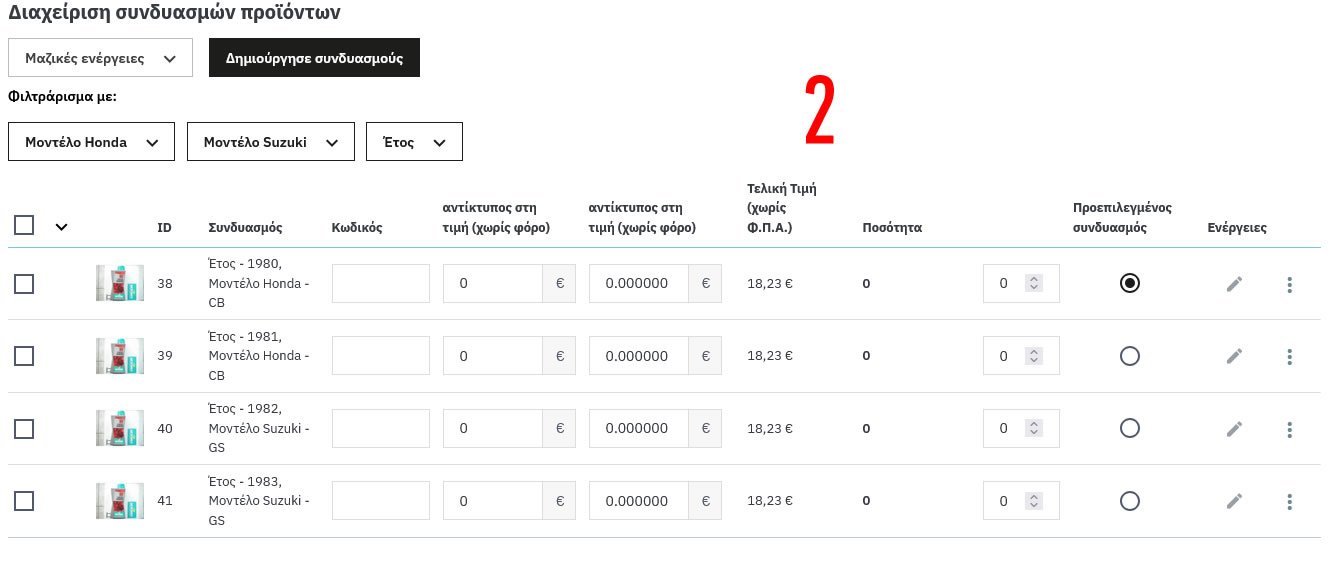Select the checkbox for row ID 39
1337x572 pixels.
[24, 356]
